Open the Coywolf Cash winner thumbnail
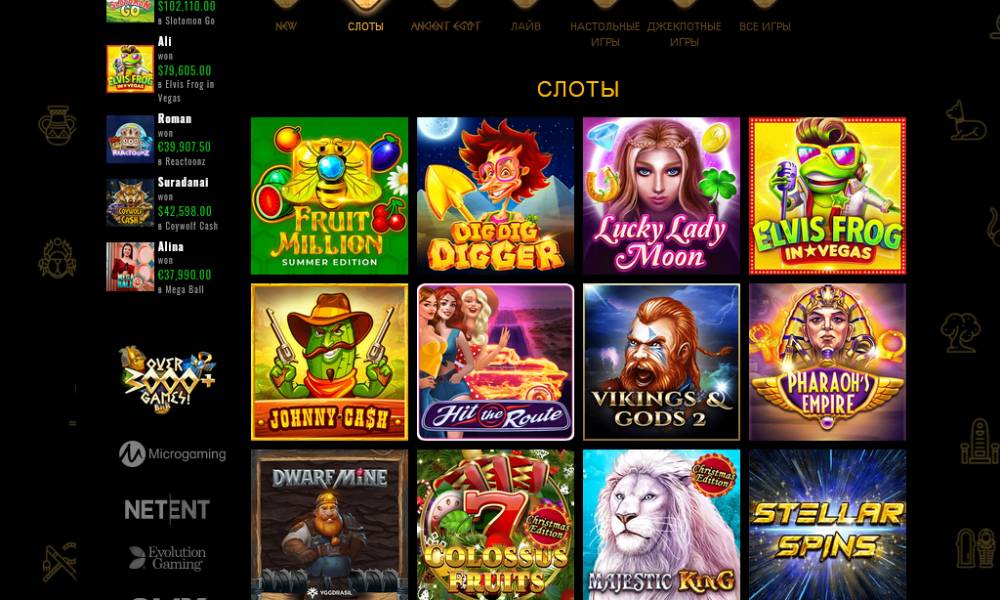 click(x=130, y=203)
